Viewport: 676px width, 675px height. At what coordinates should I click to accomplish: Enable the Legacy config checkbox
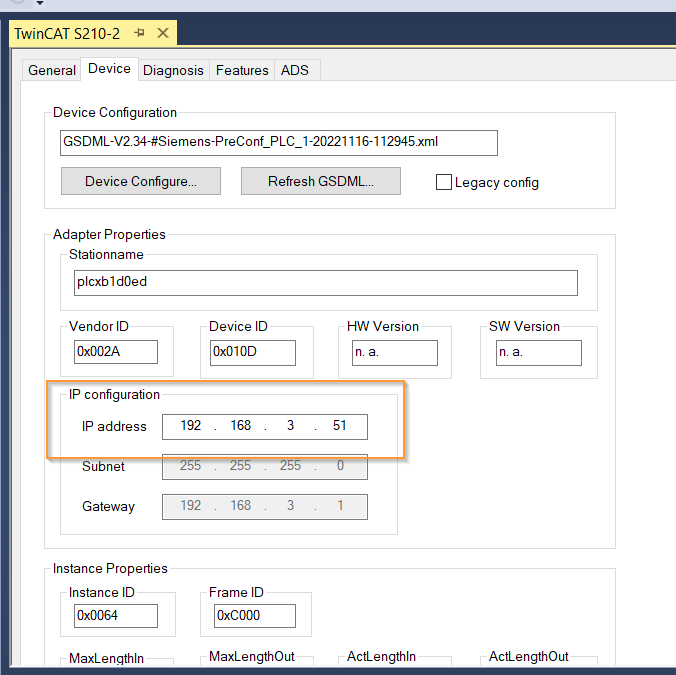(x=444, y=182)
